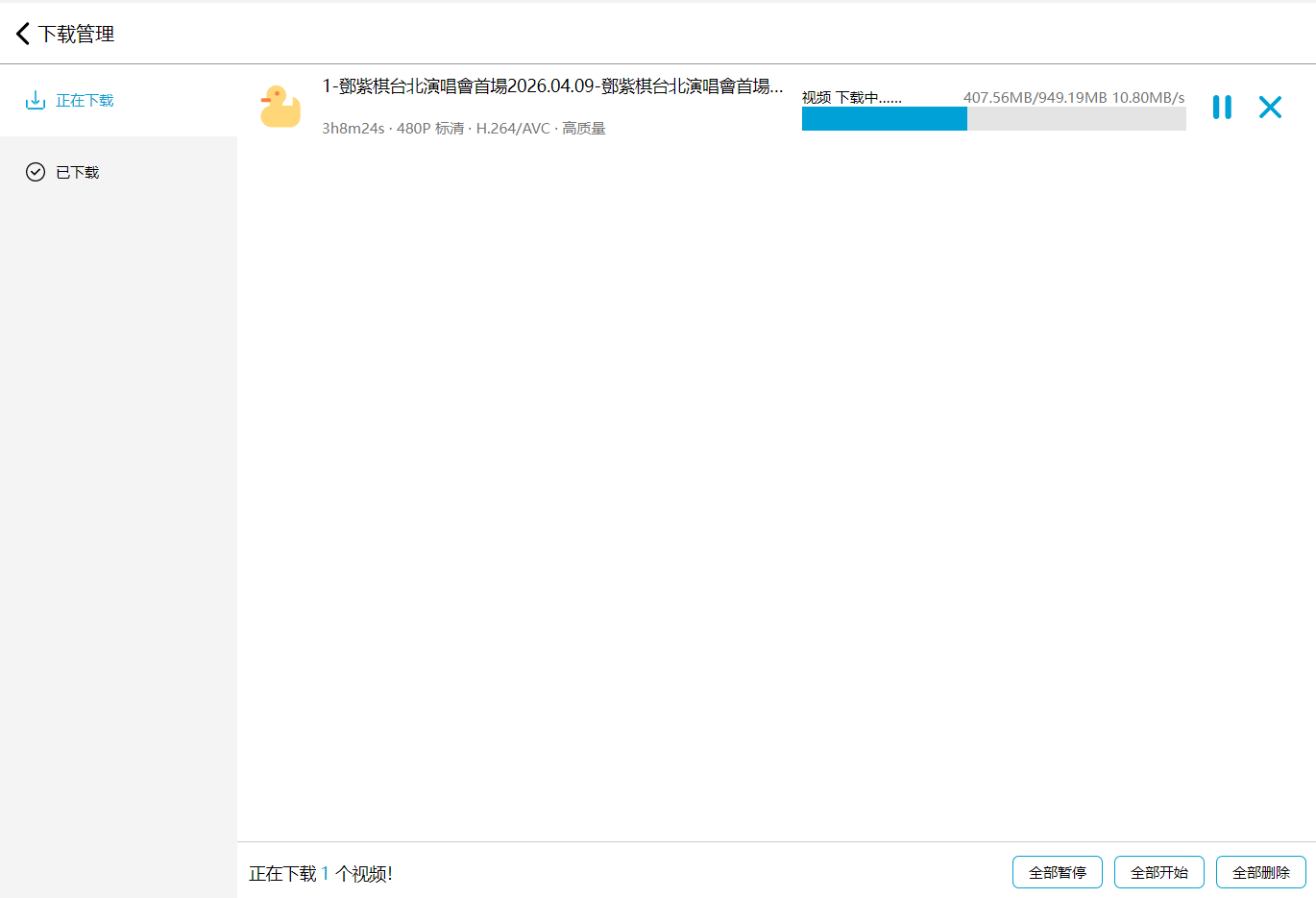The height and width of the screenshot is (898, 1316).
Task: Click the 视频 下载中 status label
Action: tap(851, 97)
